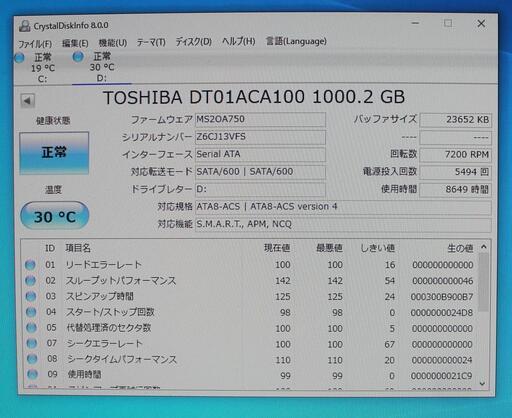Click status icon for シークエラーレート row
Screen dimensions: 512x418
(32, 343)
